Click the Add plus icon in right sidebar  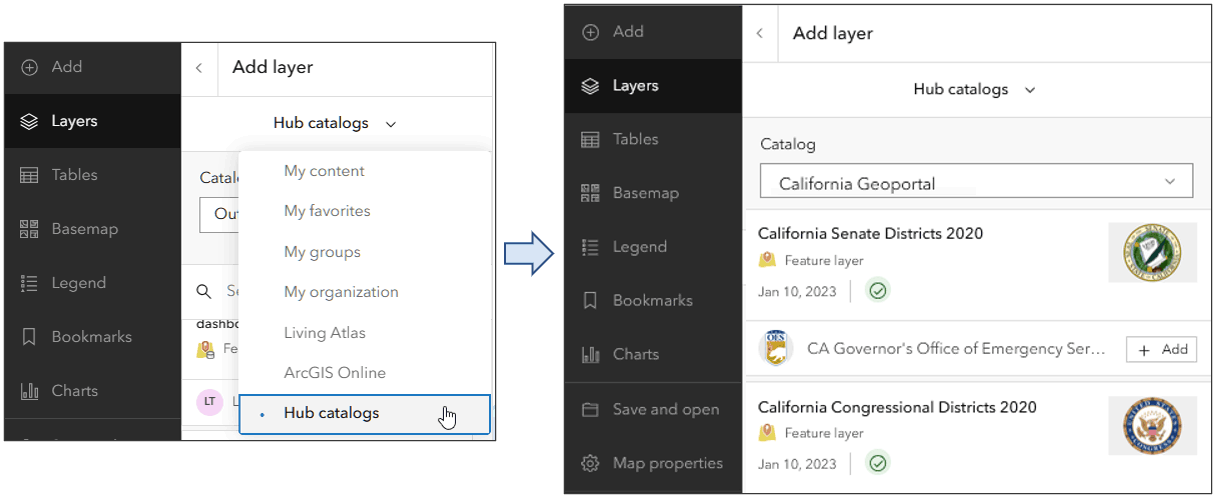point(590,32)
